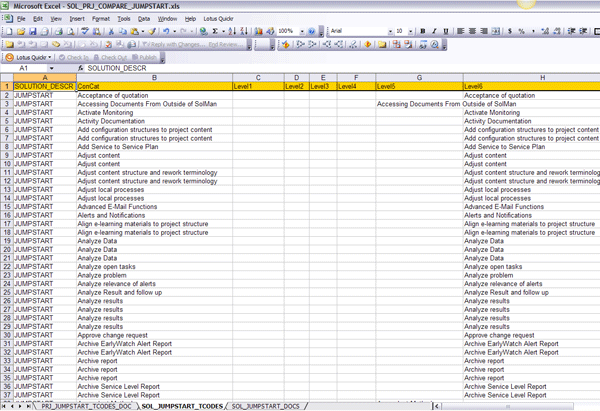
Task: Open the Data menu
Action: click(x=144, y=19)
